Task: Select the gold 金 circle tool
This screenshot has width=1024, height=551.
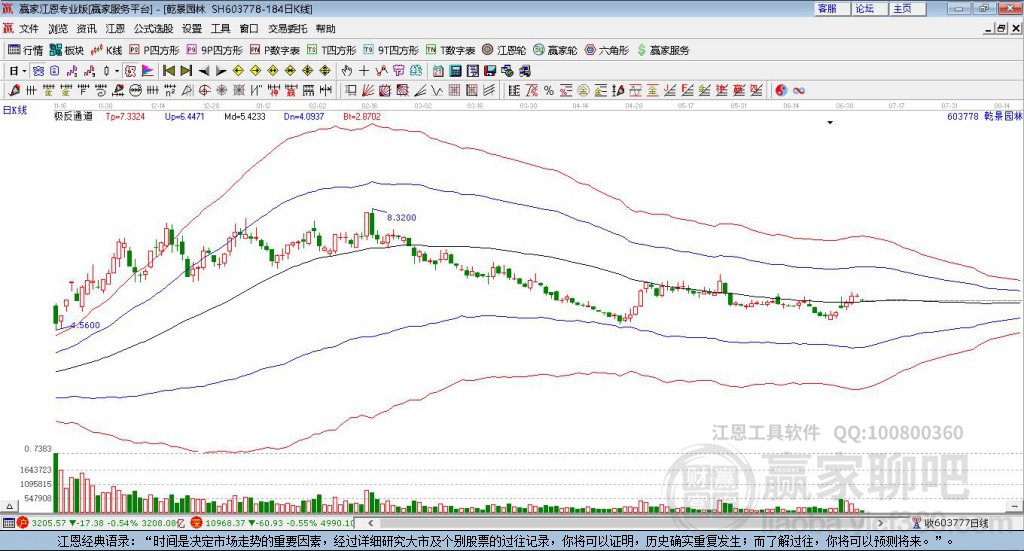Action: click(x=583, y=91)
